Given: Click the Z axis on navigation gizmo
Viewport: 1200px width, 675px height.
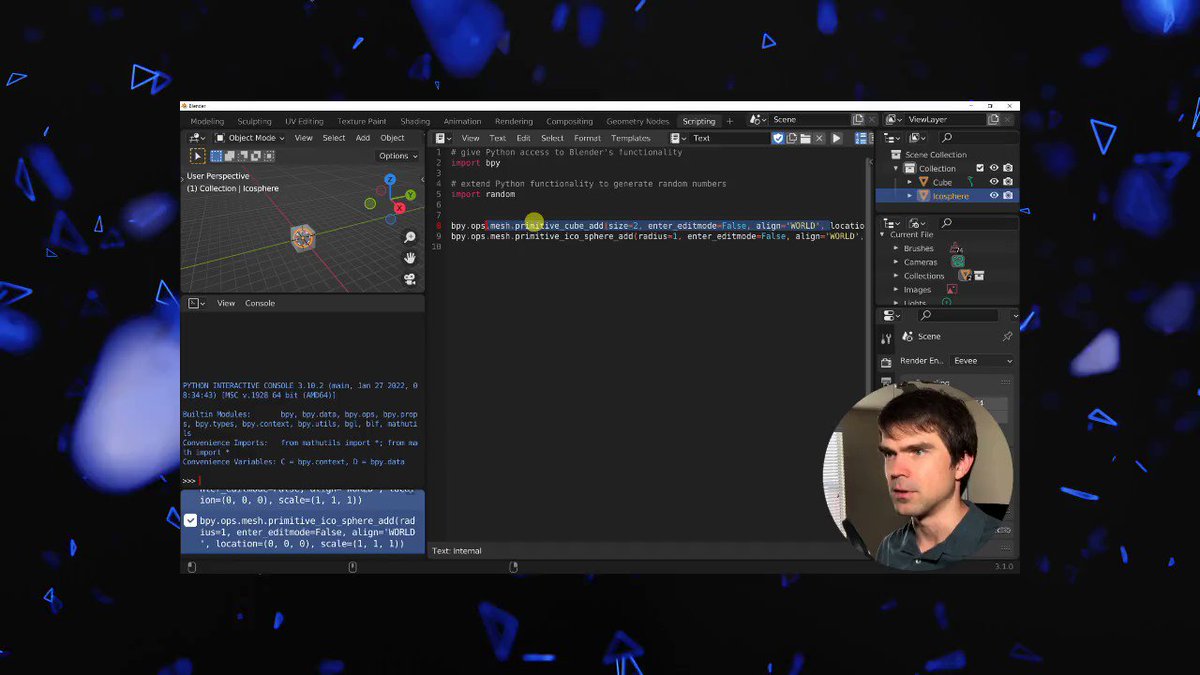Looking at the screenshot, I should tap(391, 181).
